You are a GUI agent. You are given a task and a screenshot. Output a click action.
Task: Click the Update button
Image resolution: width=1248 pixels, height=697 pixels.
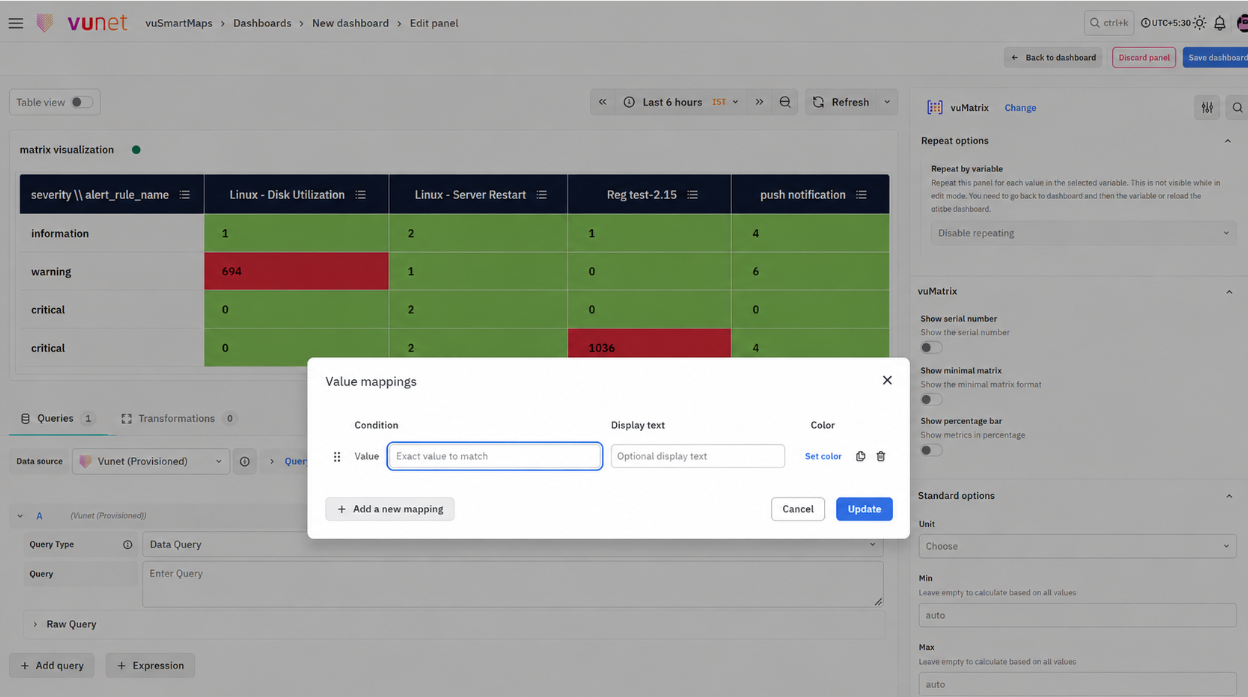(x=864, y=509)
